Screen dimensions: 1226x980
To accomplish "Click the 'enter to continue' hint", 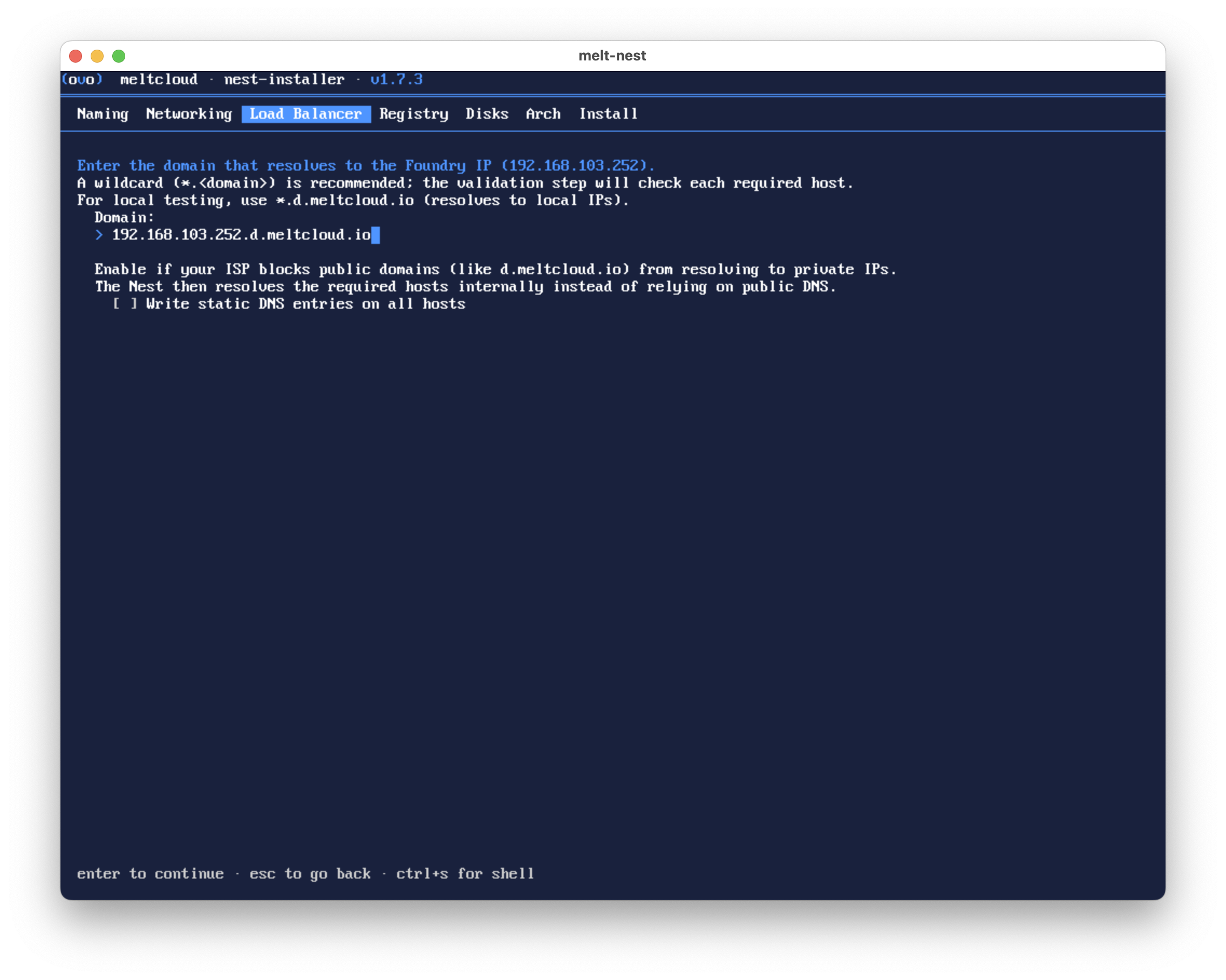I will coord(150,874).
